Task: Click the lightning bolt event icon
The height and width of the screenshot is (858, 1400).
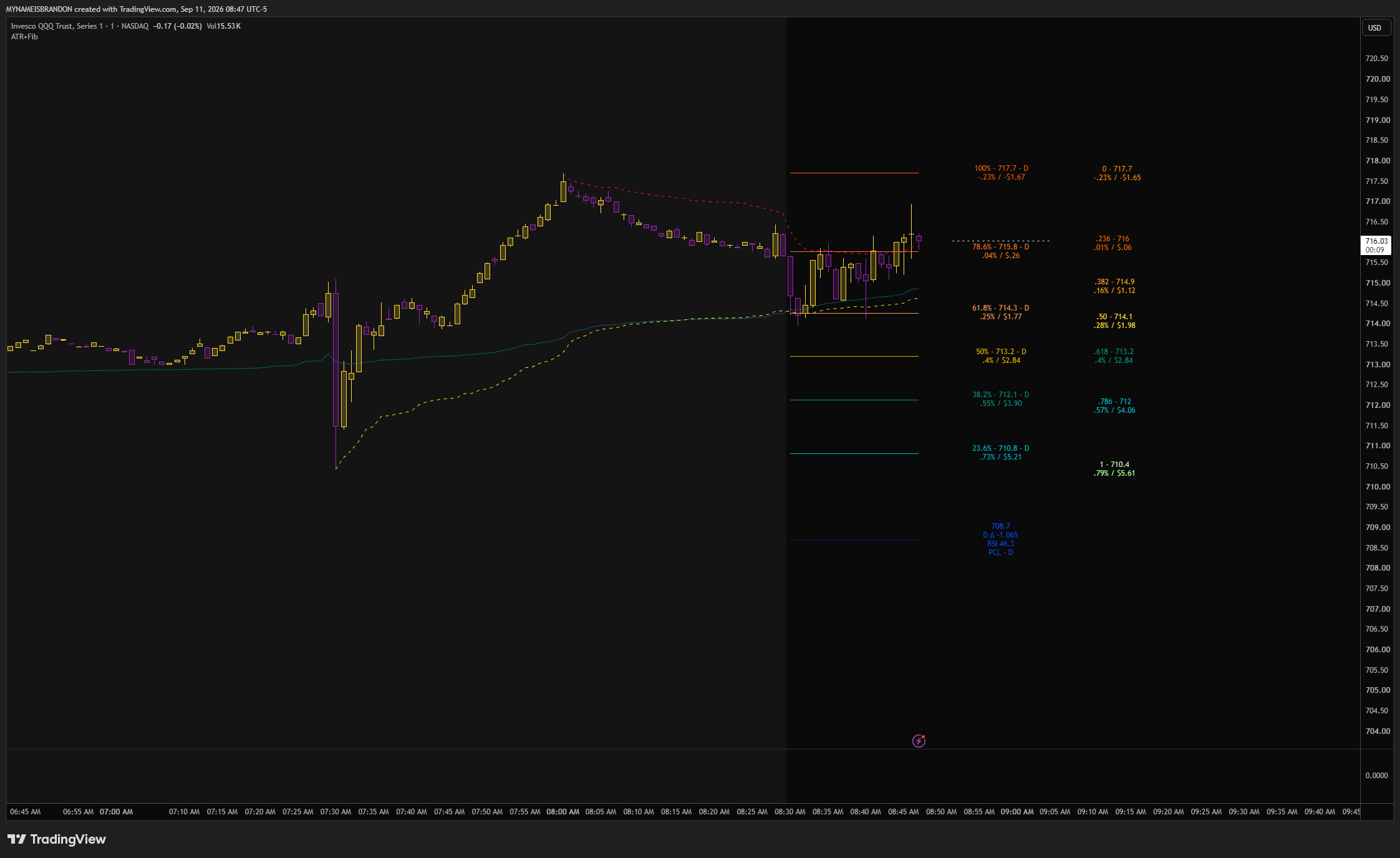Action: (919, 741)
